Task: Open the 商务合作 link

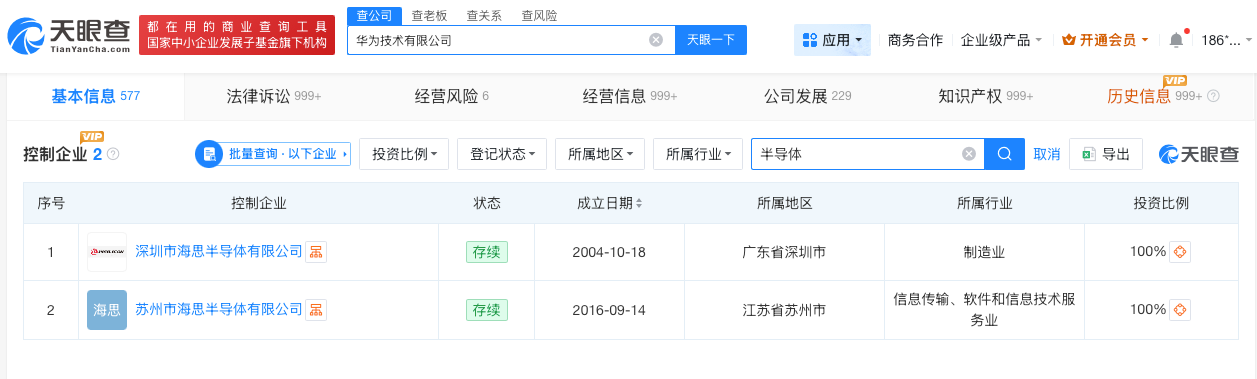Action: click(x=915, y=40)
